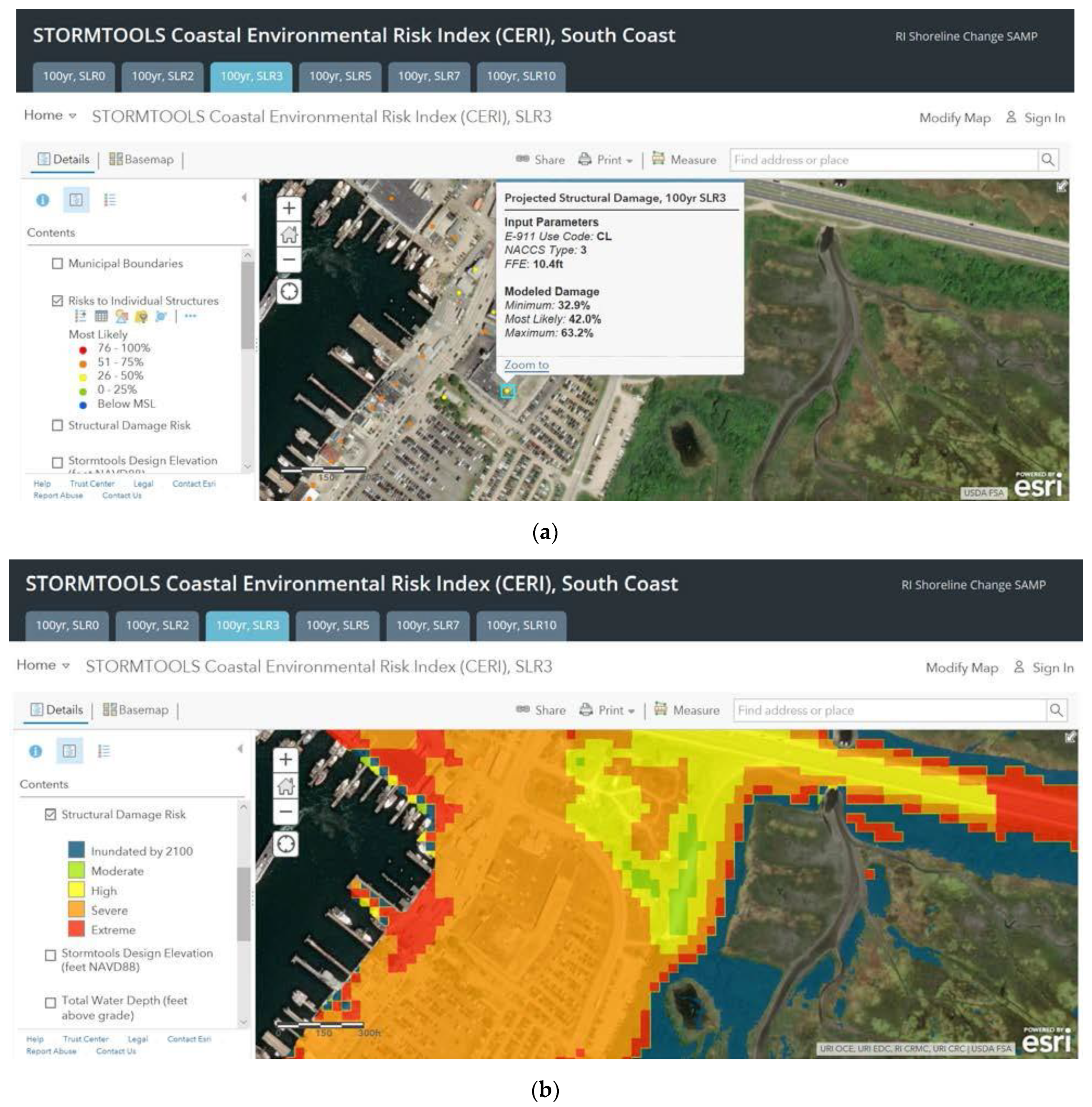Open More Options ellipsis for Risks layer
This screenshot has width=1092, height=1107.
click(x=190, y=316)
